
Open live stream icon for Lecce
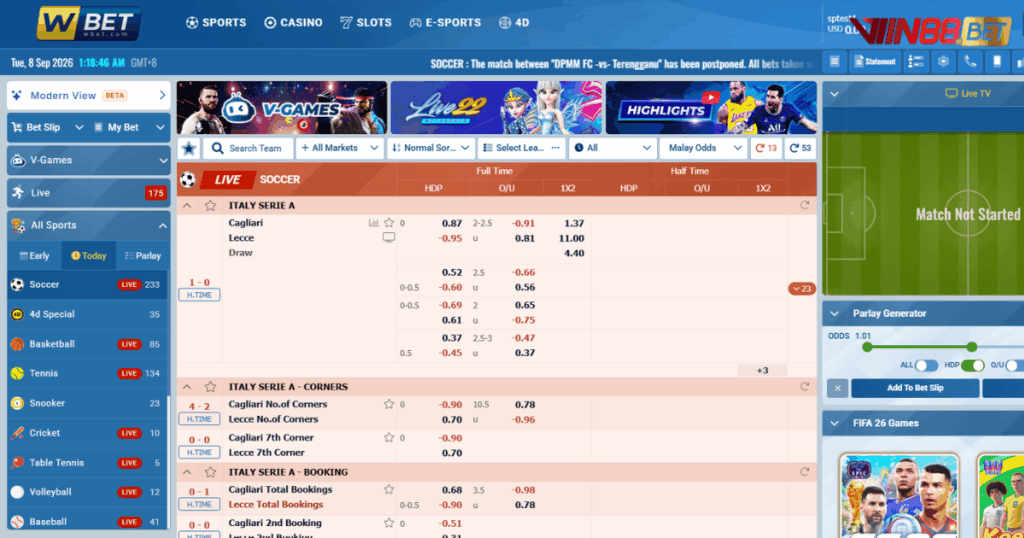point(389,238)
